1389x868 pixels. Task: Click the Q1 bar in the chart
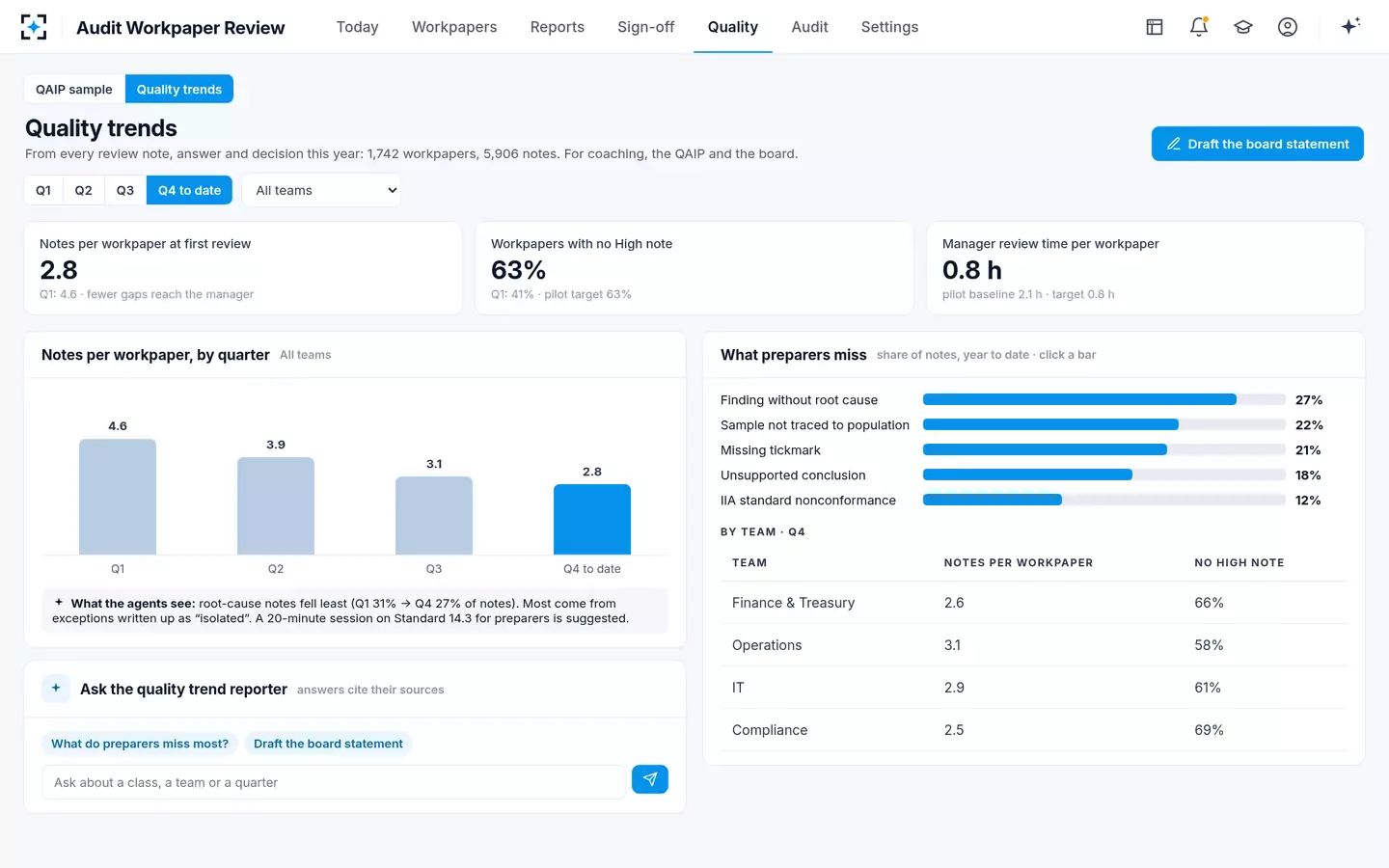118,497
